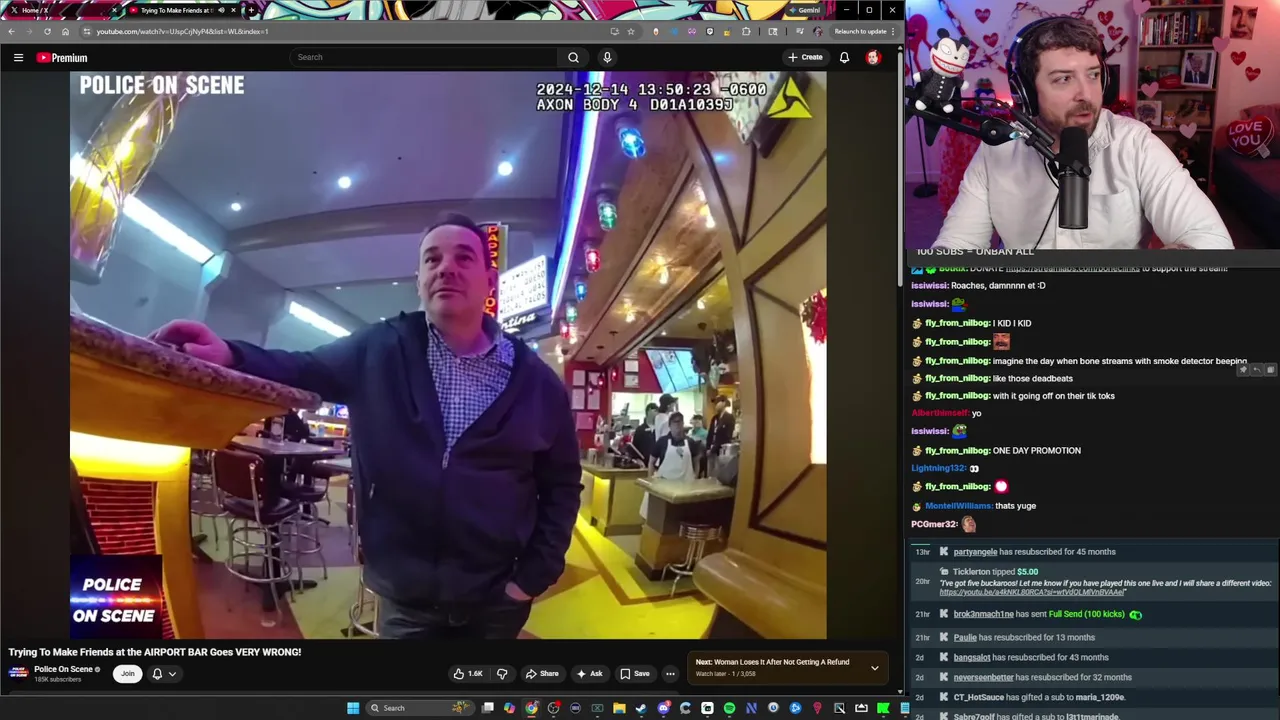Open the Windows Start button

(352, 708)
